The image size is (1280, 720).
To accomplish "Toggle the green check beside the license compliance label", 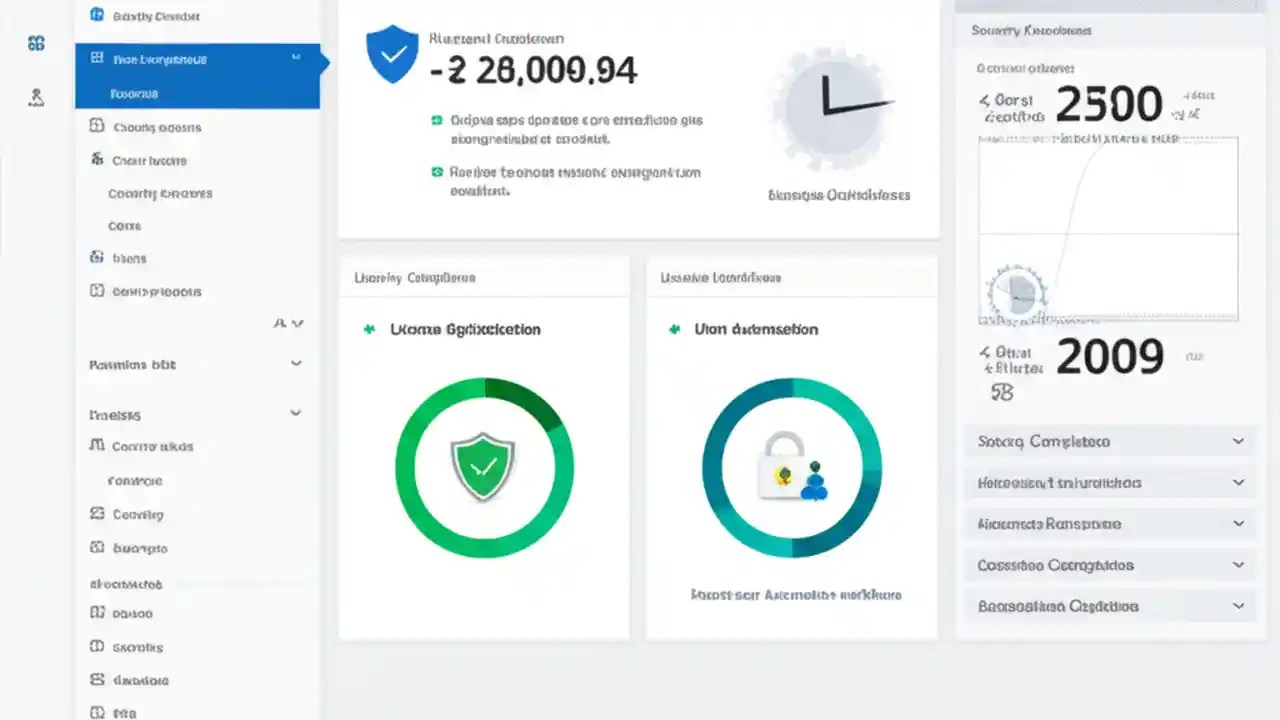I will click(x=368, y=329).
